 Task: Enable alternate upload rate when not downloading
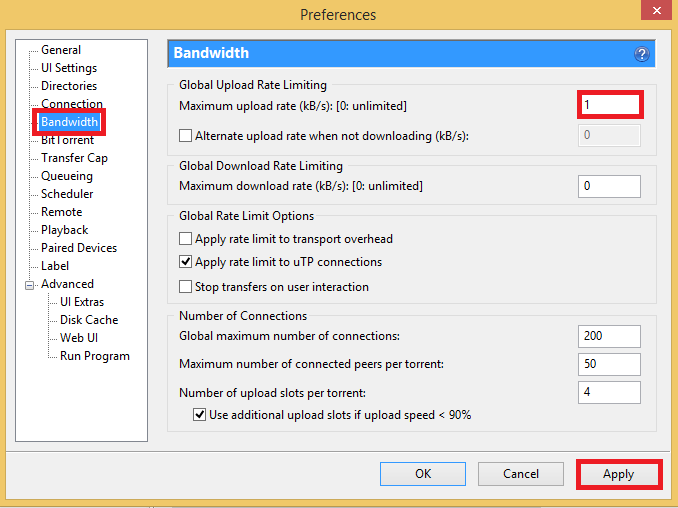point(185,135)
